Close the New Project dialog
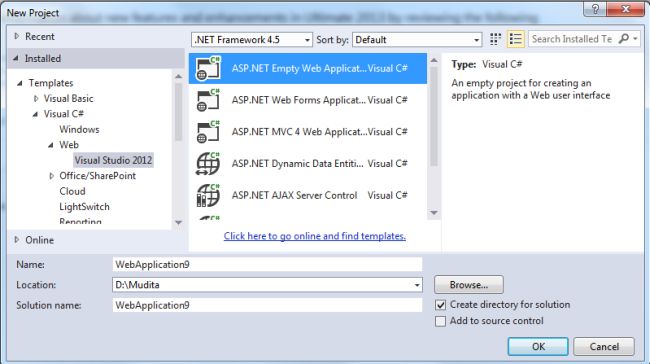650x364 pixels. click(x=626, y=9)
